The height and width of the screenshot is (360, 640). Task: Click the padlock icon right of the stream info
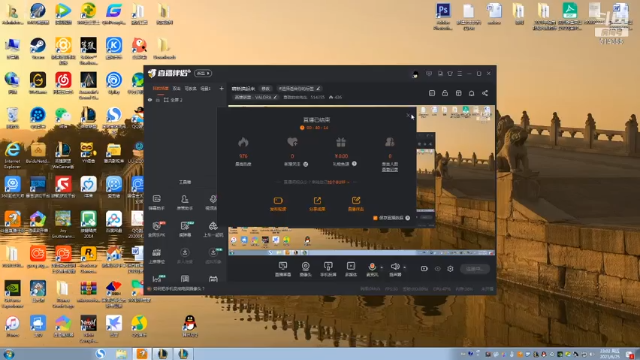[x=445, y=93]
